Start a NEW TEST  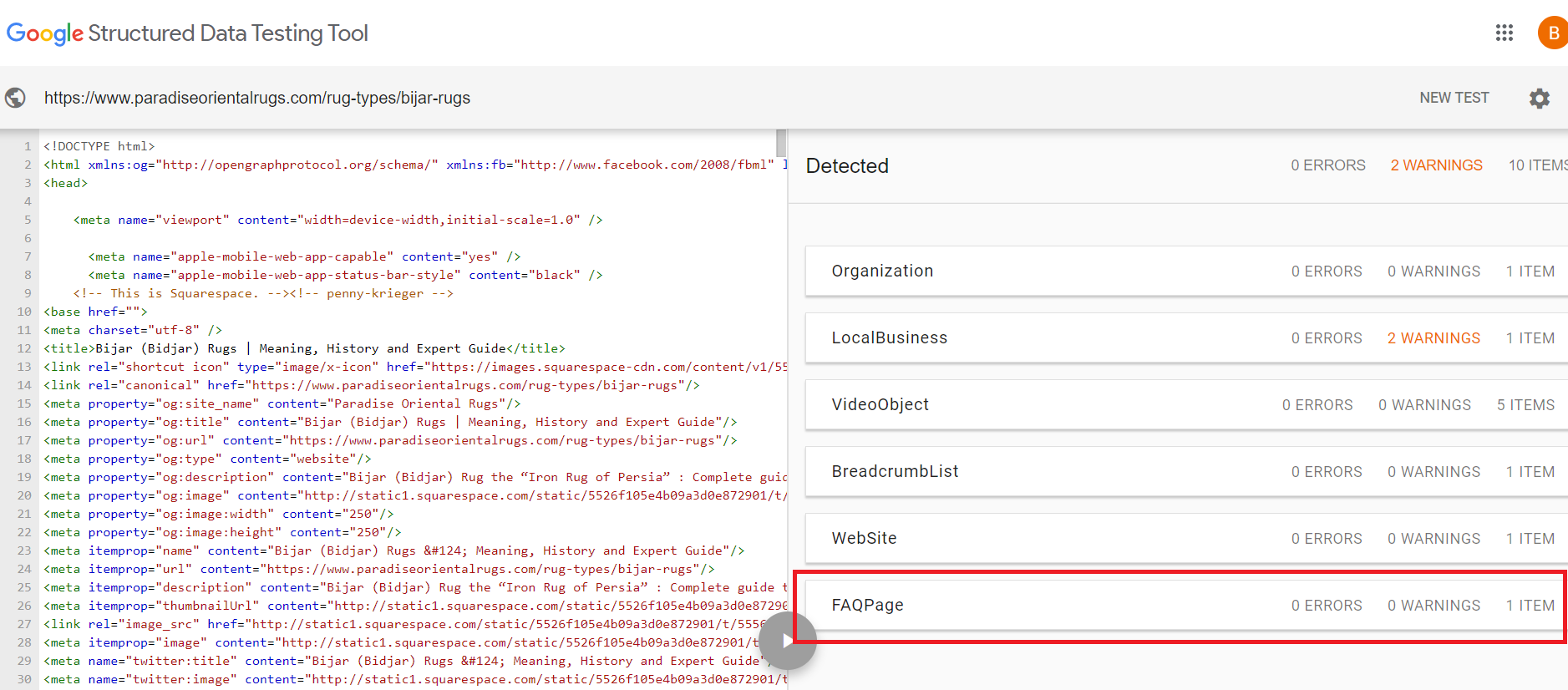[1454, 98]
